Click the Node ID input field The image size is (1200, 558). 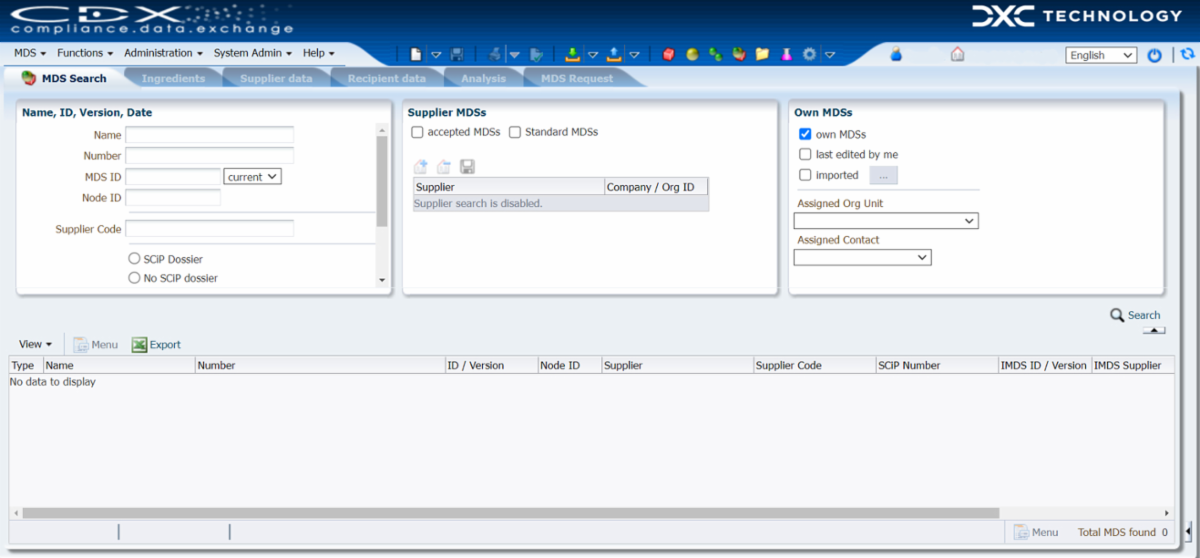[x=173, y=198]
